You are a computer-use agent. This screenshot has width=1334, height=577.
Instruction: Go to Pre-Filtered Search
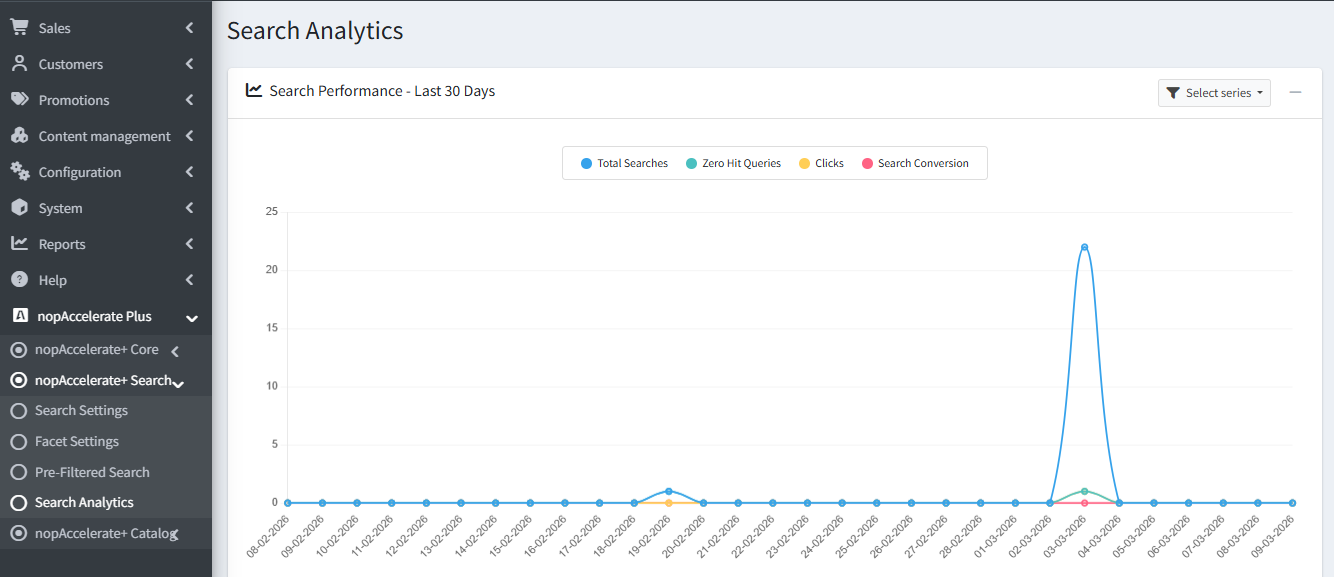point(92,473)
